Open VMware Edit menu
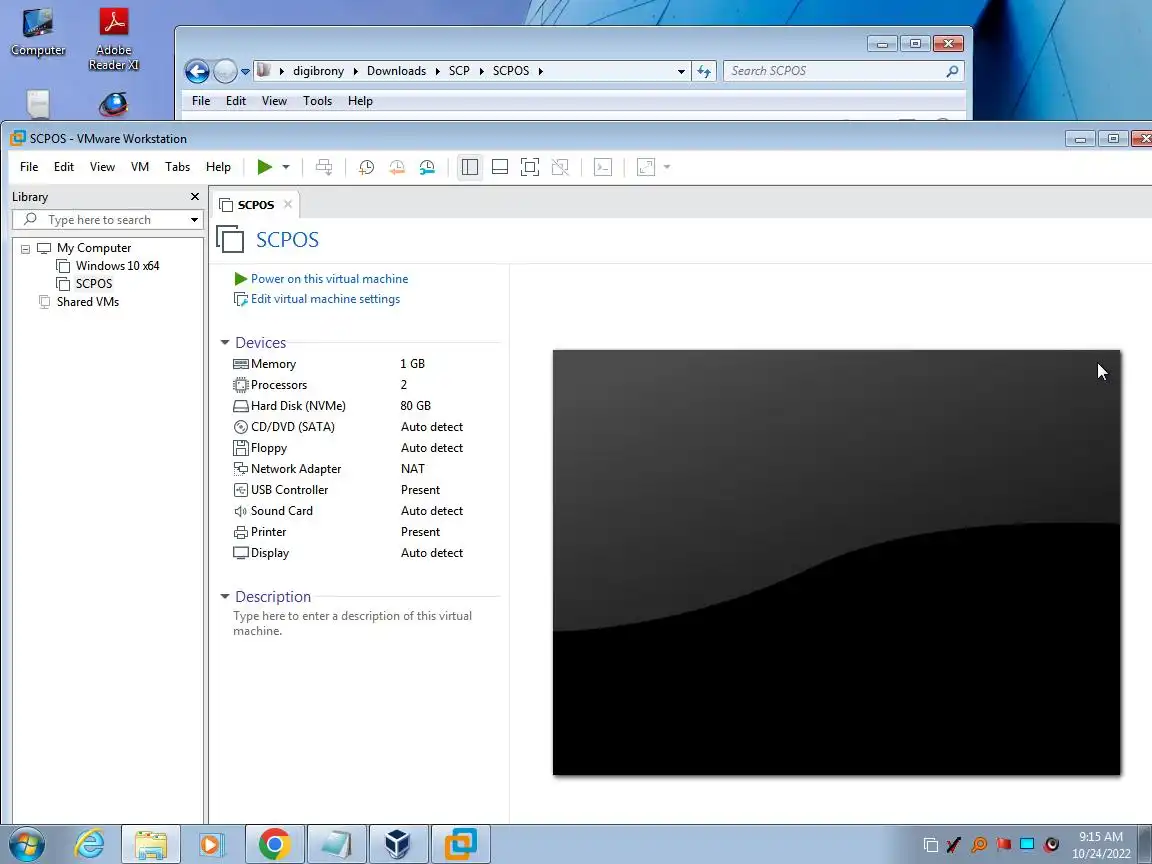Image resolution: width=1152 pixels, height=864 pixels. [64, 167]
